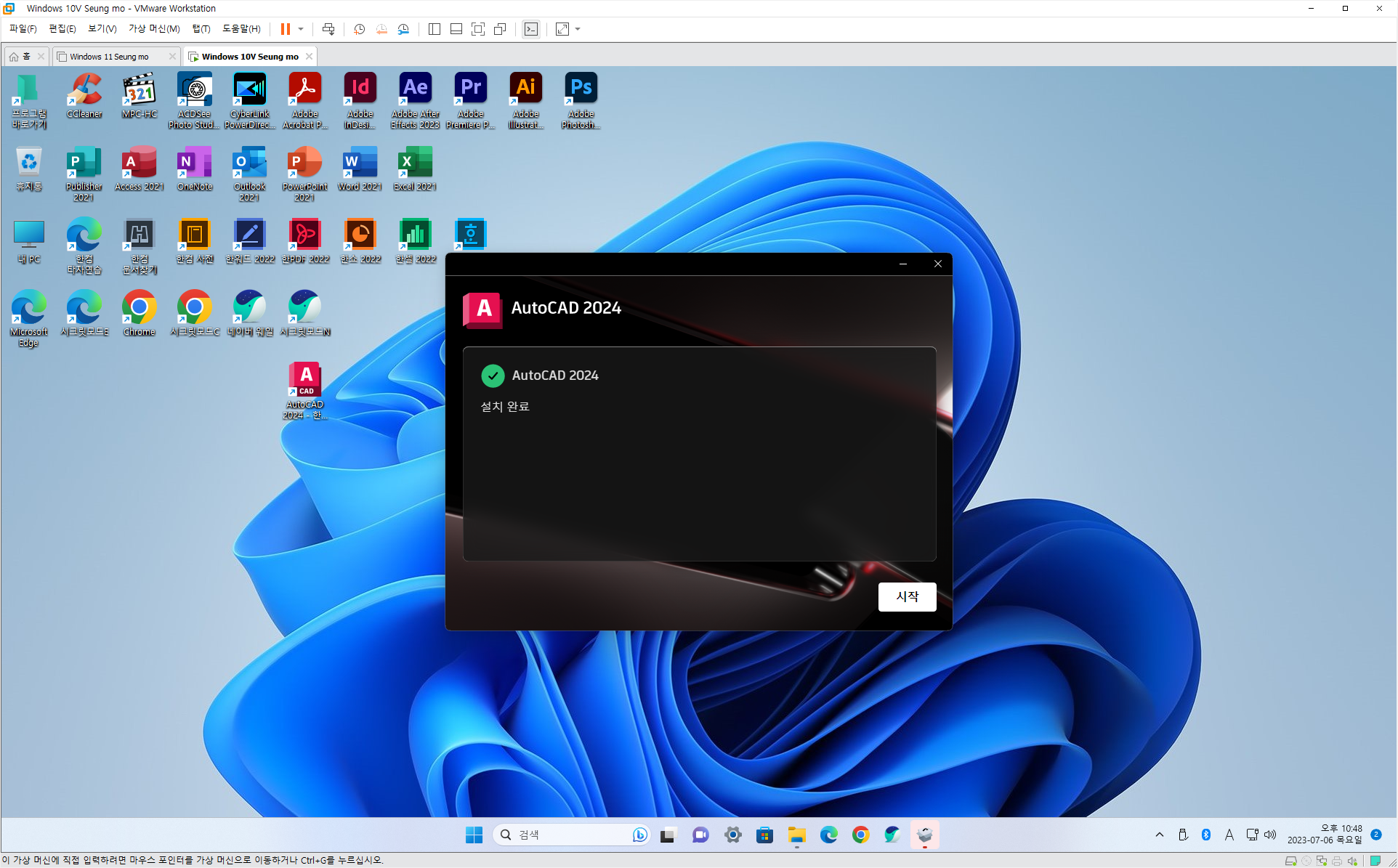Viewport: 1398px width, 868px height.
Task: Open the 보기(V) menu
Action: [x=102, y=29]
